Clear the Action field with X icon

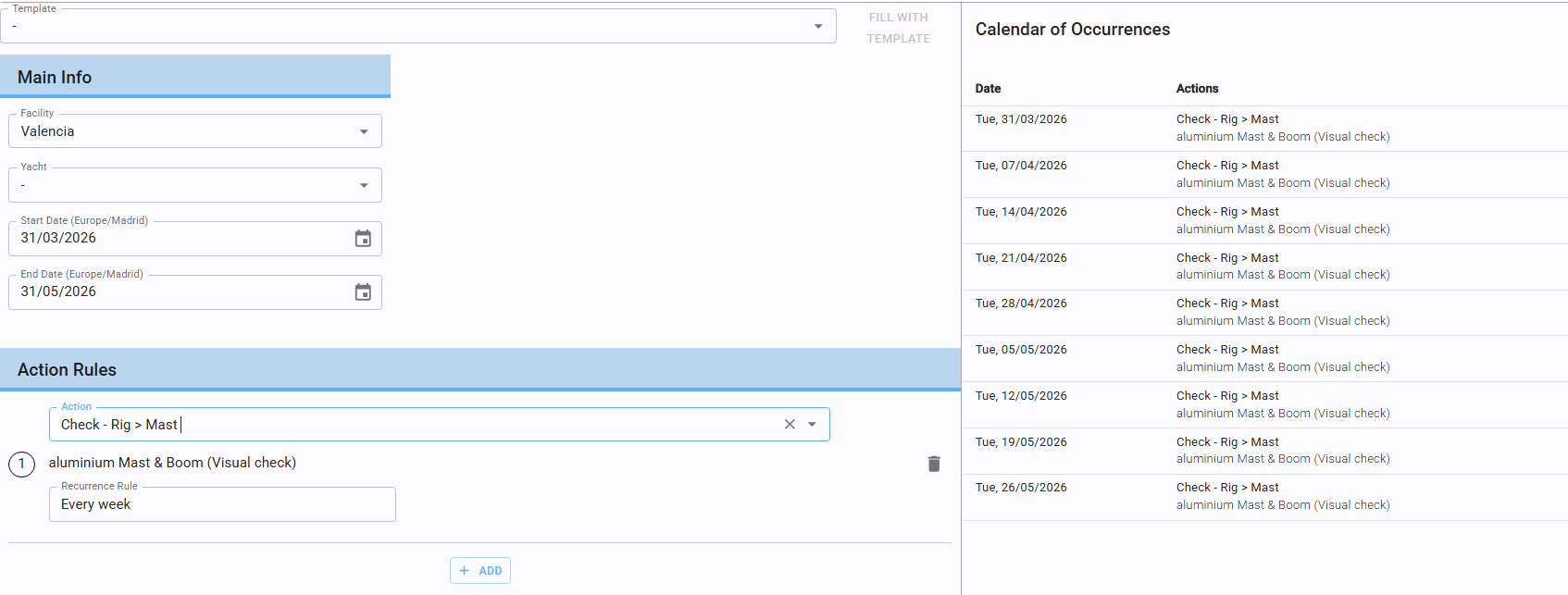[790, 425]
